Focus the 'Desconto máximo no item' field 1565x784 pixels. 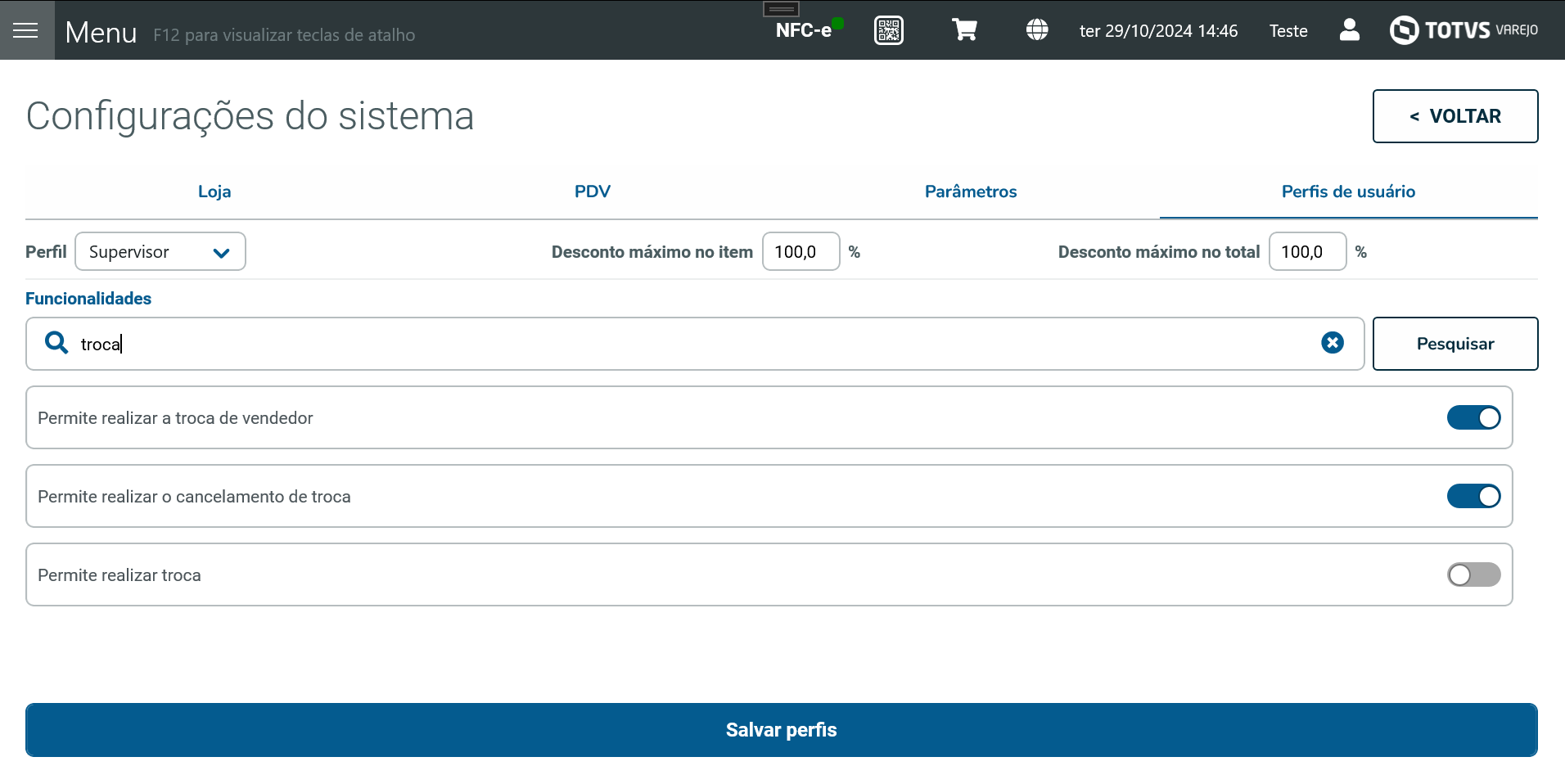tap(800, 252)
